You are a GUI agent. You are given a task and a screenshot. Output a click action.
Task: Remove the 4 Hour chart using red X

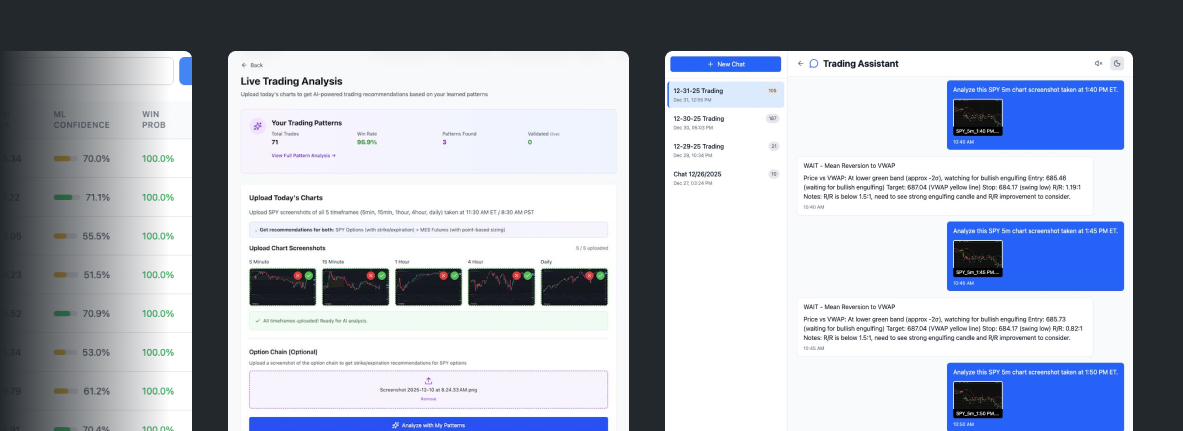[516, 276]
